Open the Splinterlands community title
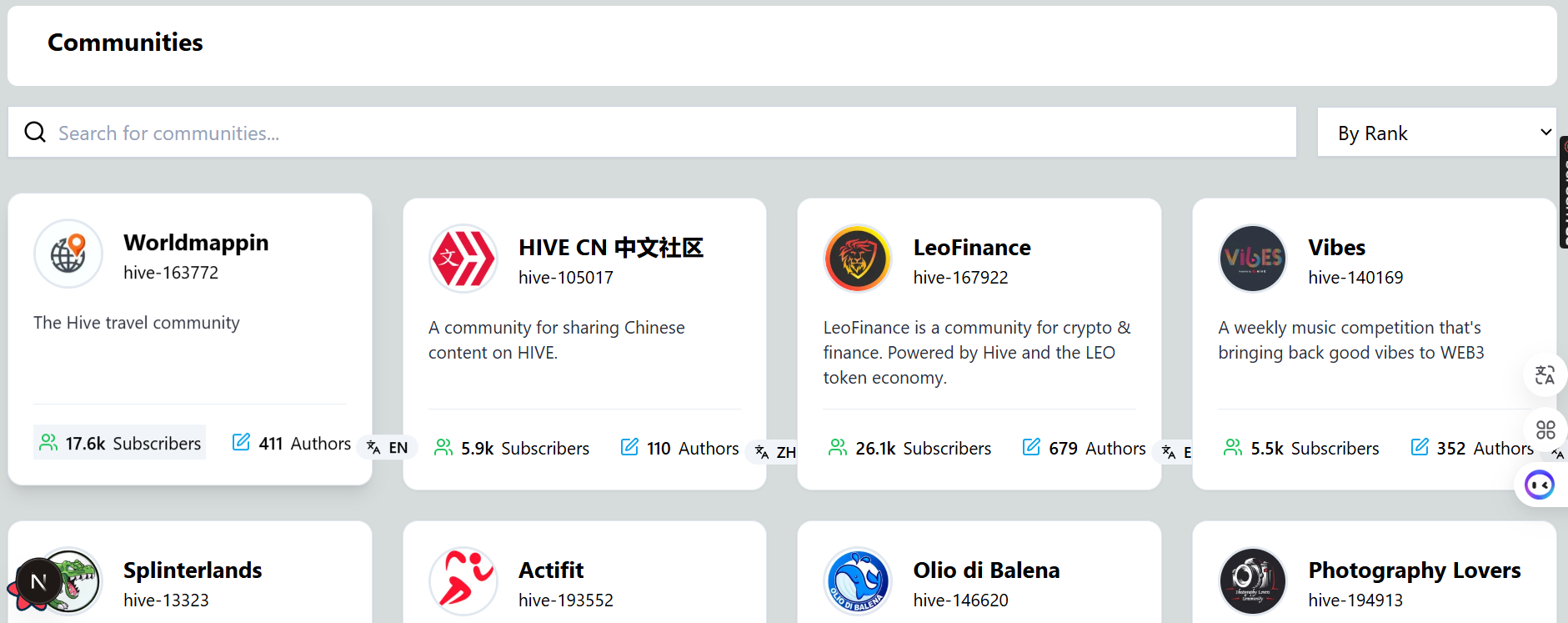 point(193,570)
